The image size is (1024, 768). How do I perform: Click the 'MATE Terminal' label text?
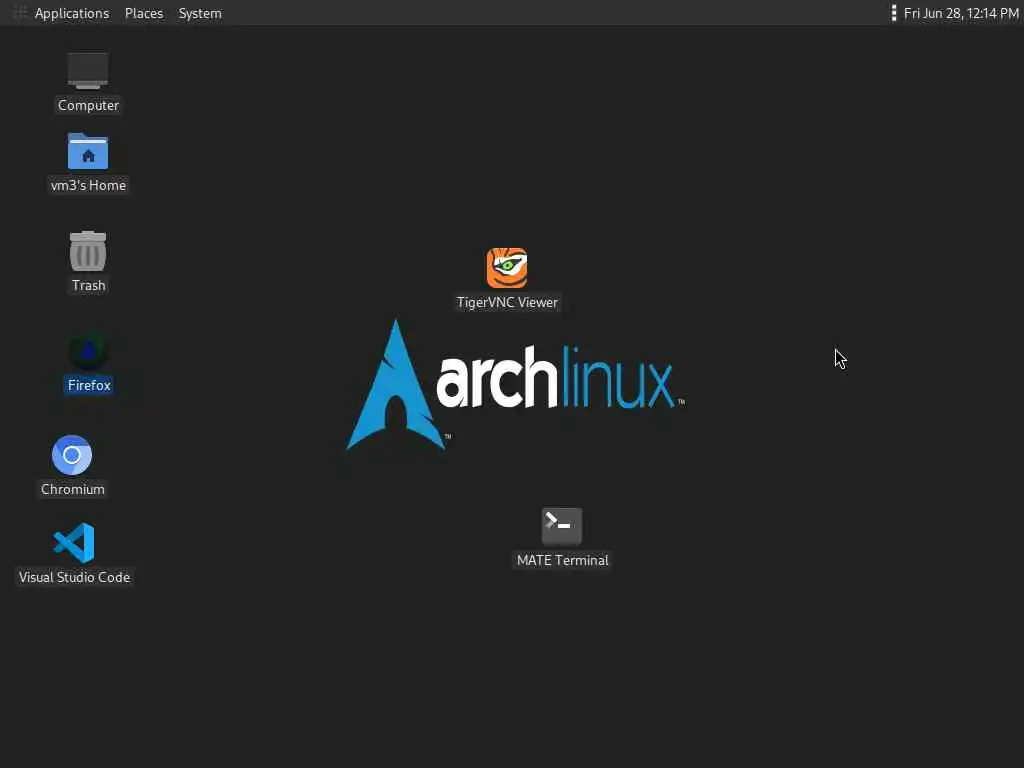click(x=562, y=560)
